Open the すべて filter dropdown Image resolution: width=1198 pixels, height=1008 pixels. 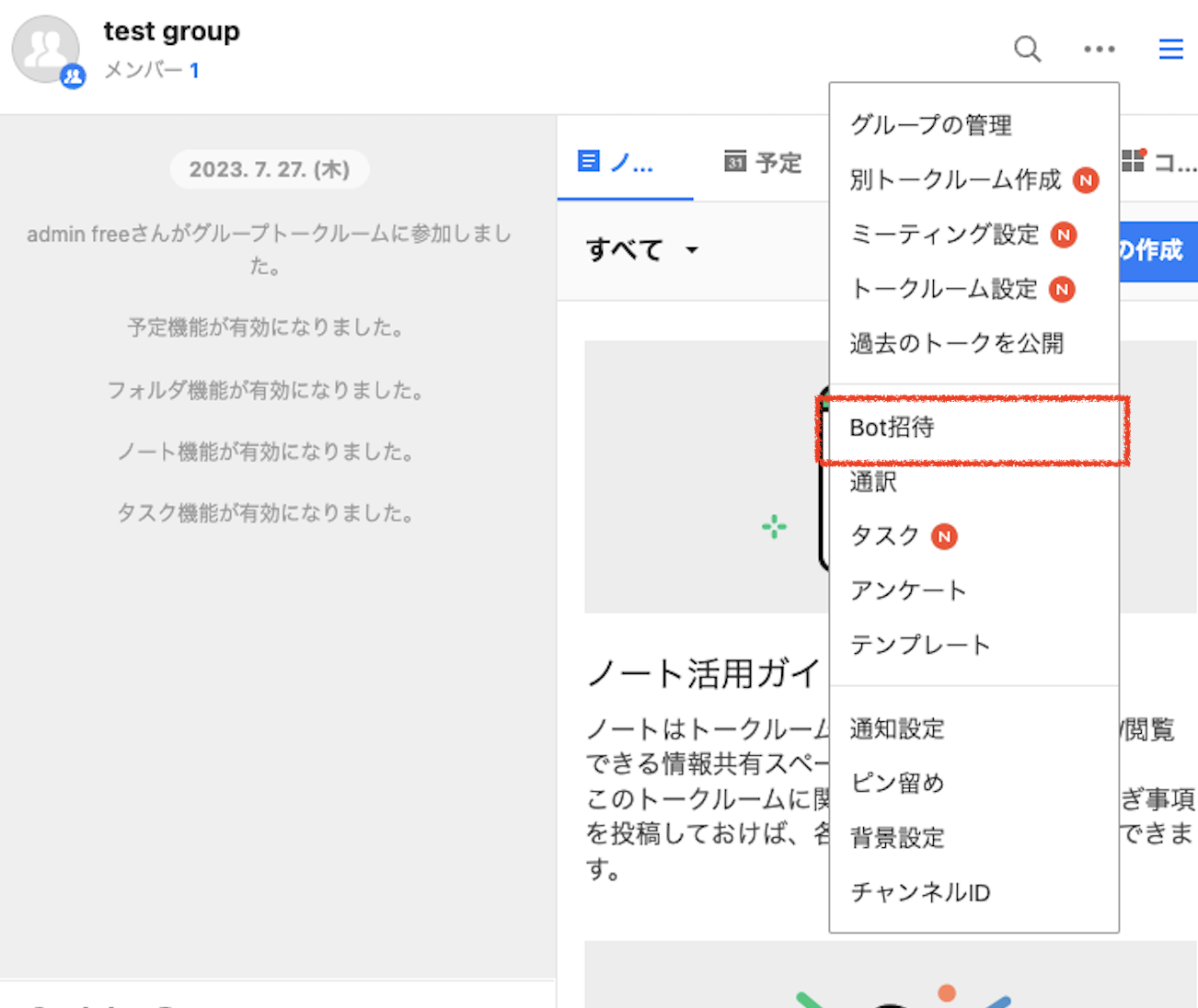pyautogui.click(x=641, y=249)
